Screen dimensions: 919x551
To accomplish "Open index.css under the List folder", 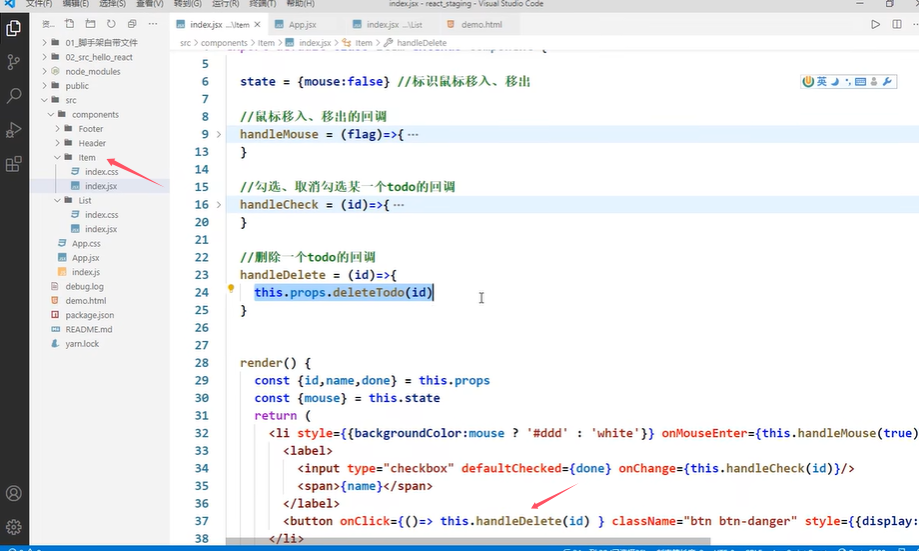I will pyautogui.click(x=100, y=215).
